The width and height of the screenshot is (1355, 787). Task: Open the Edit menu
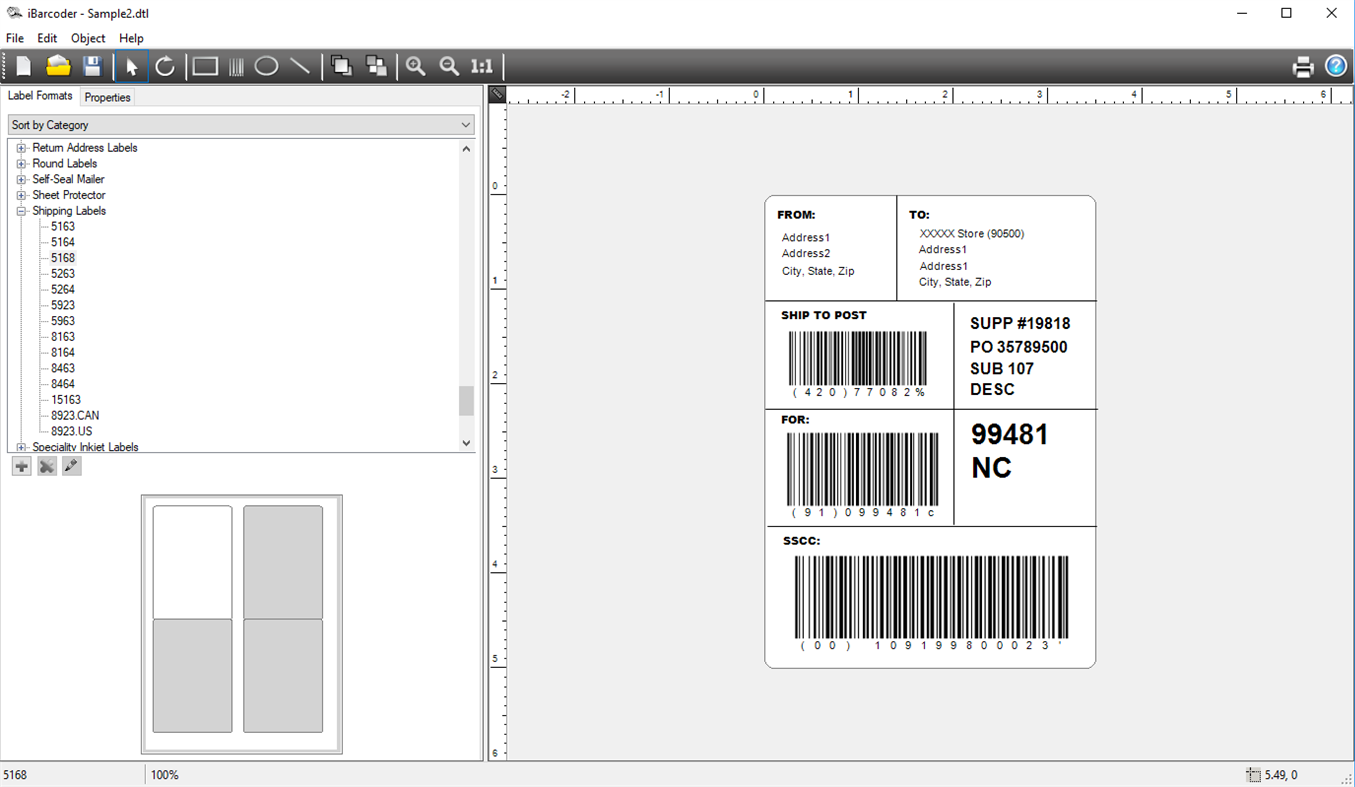coord(47,38)
